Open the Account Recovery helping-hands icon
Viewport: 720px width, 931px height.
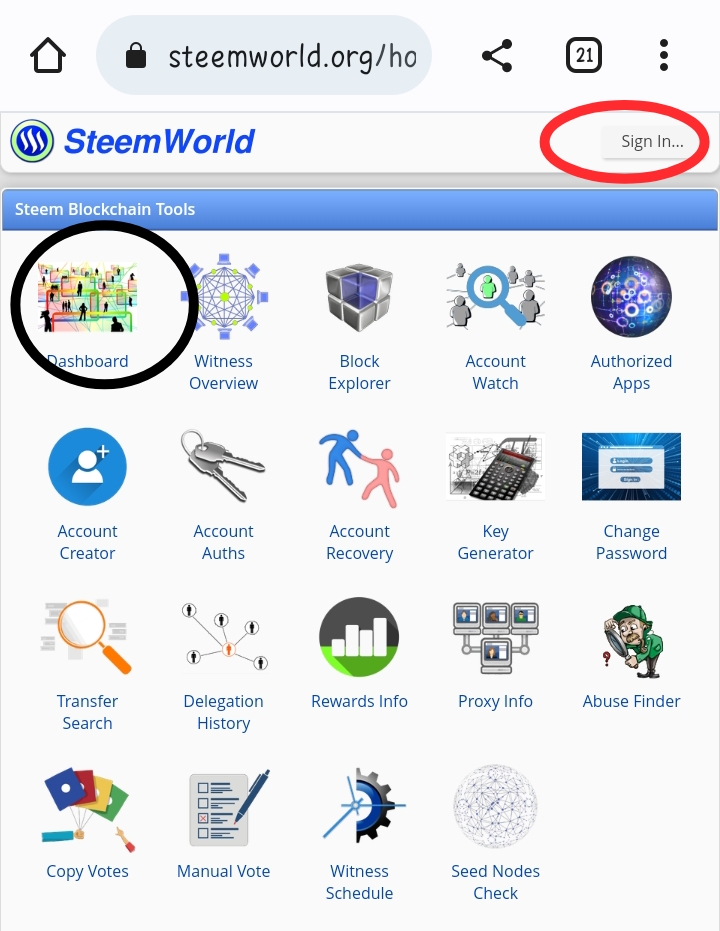pos(359,468)
